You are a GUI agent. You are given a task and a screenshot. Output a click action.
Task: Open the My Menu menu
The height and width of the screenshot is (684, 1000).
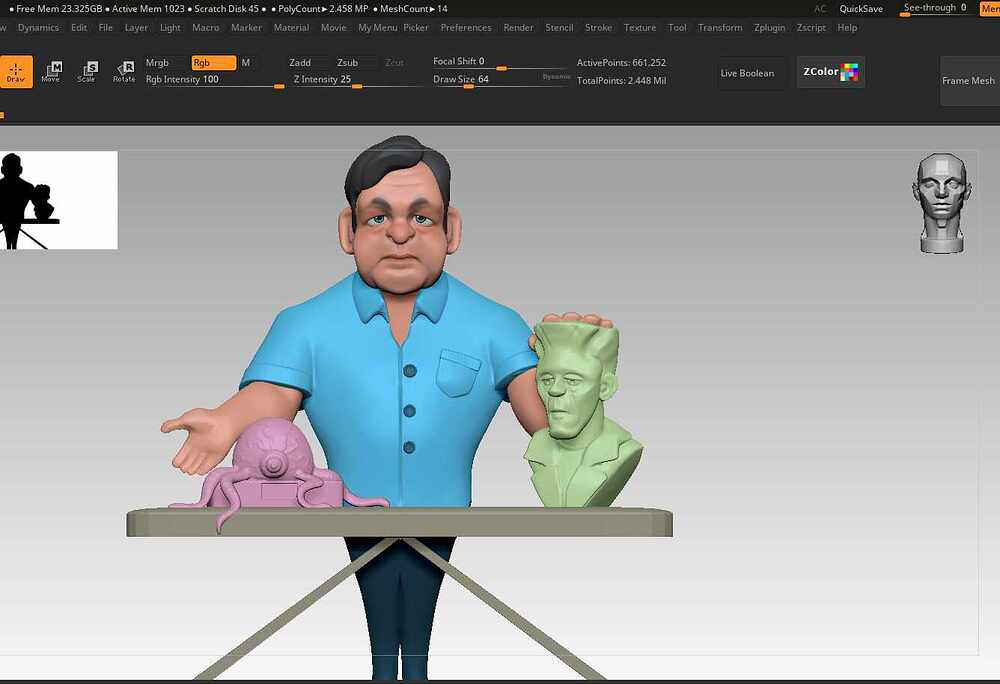point(378,27)
